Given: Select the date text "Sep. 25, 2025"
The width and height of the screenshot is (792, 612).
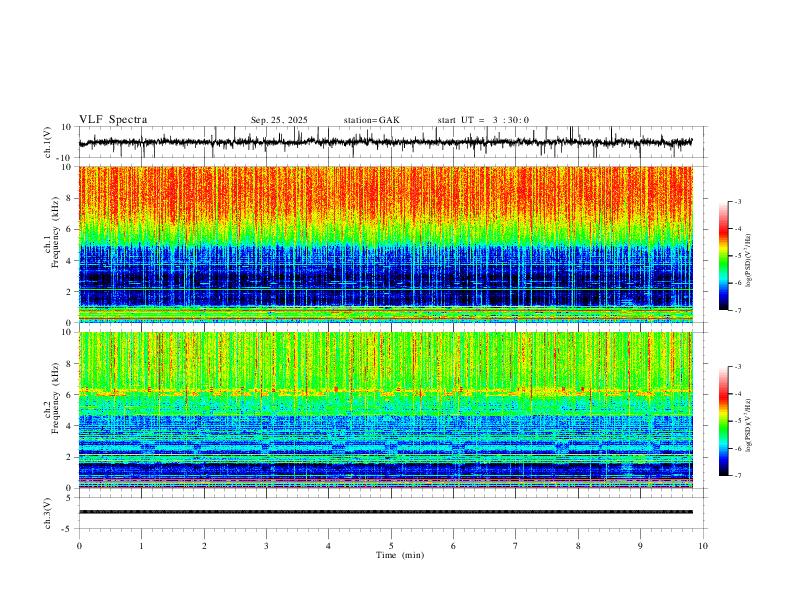Looking at the screenshot, I should click(x=279, y=120).
